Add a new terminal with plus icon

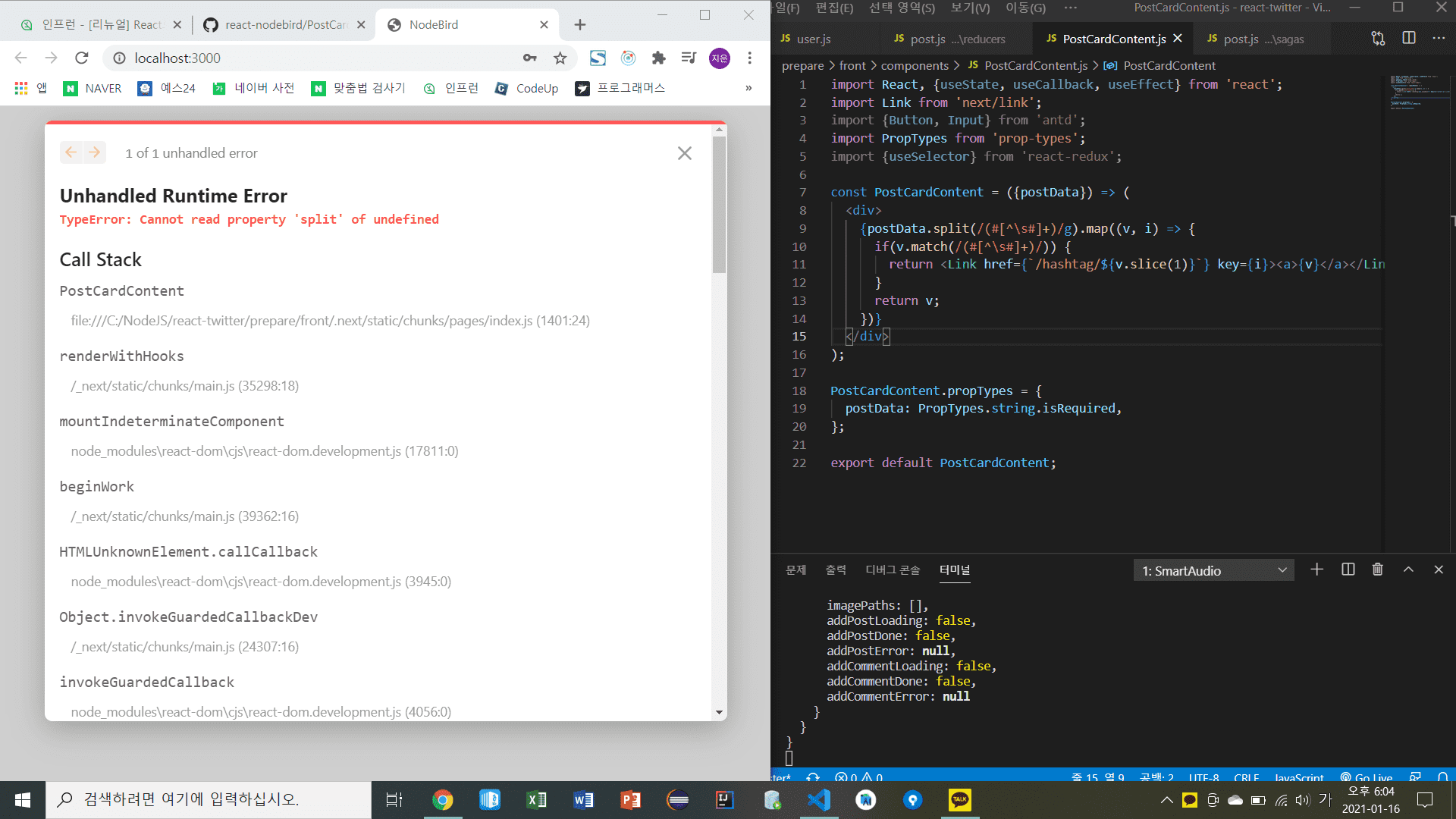click(1317, 570)
